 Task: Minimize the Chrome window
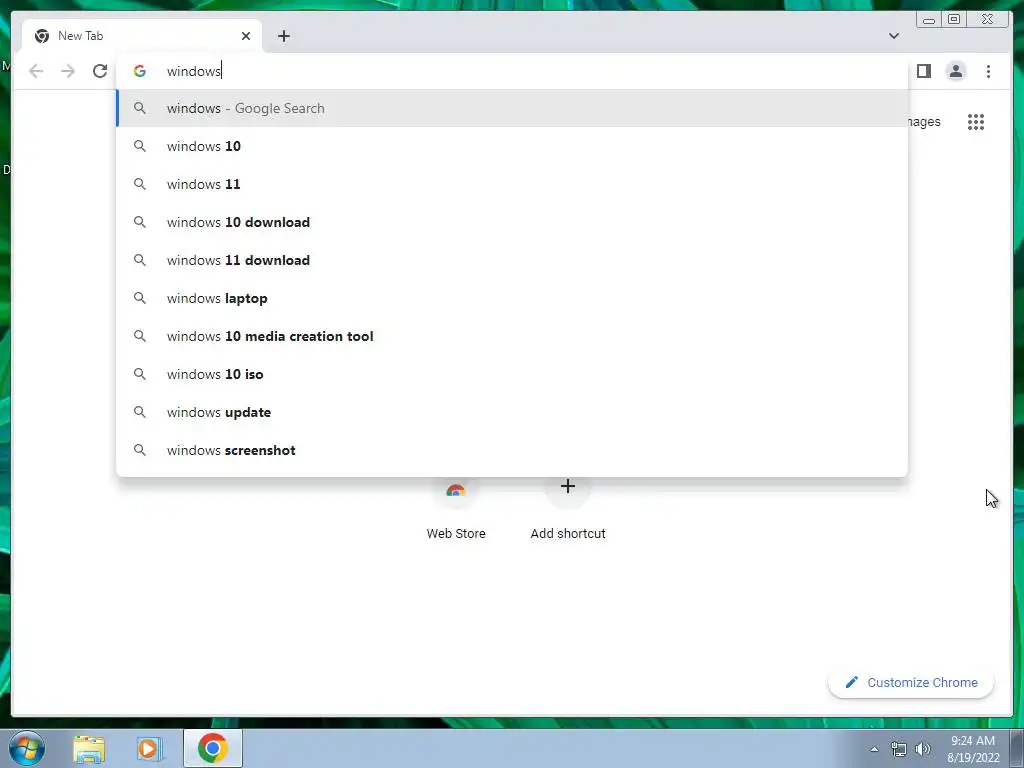[x=929, y=20]
